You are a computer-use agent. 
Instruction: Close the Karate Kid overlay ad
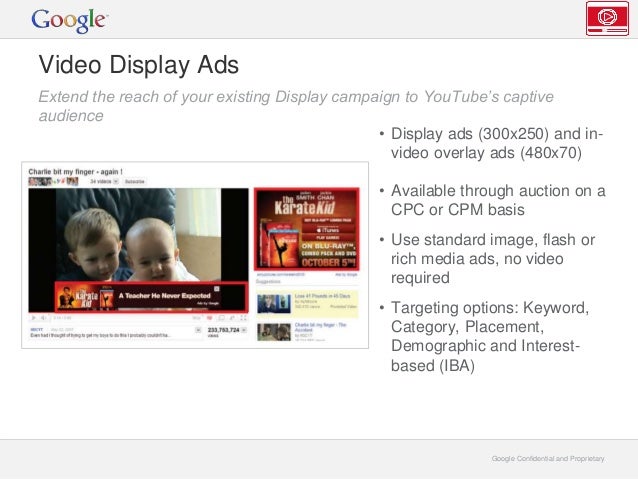tap(217, 289)
